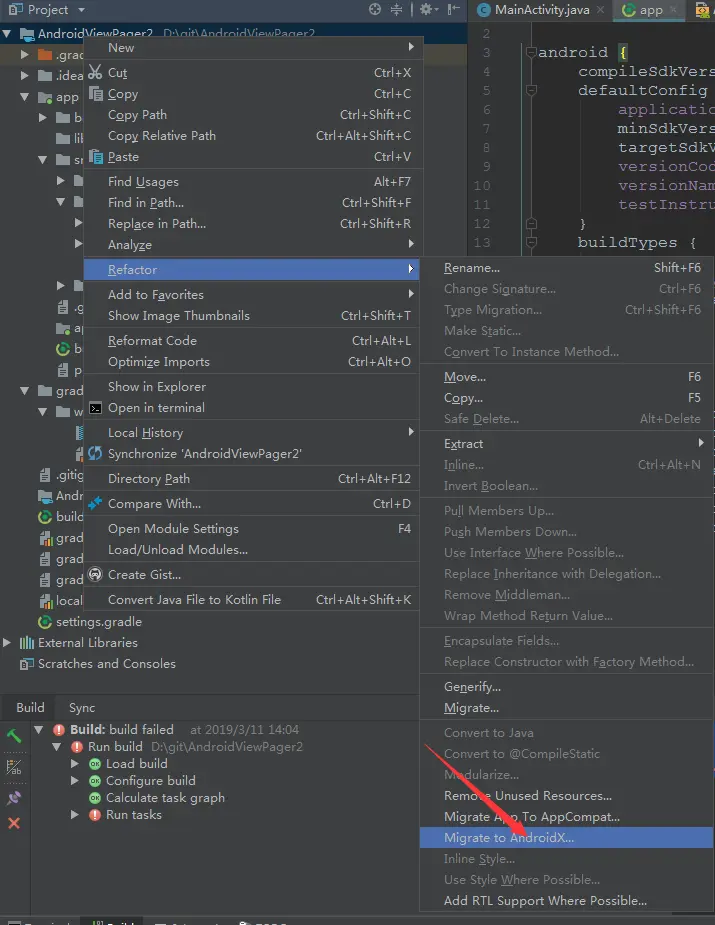715x925 pixels.
Task: Select Show in Explorer menu entry
Action: [x=252, y=386]
